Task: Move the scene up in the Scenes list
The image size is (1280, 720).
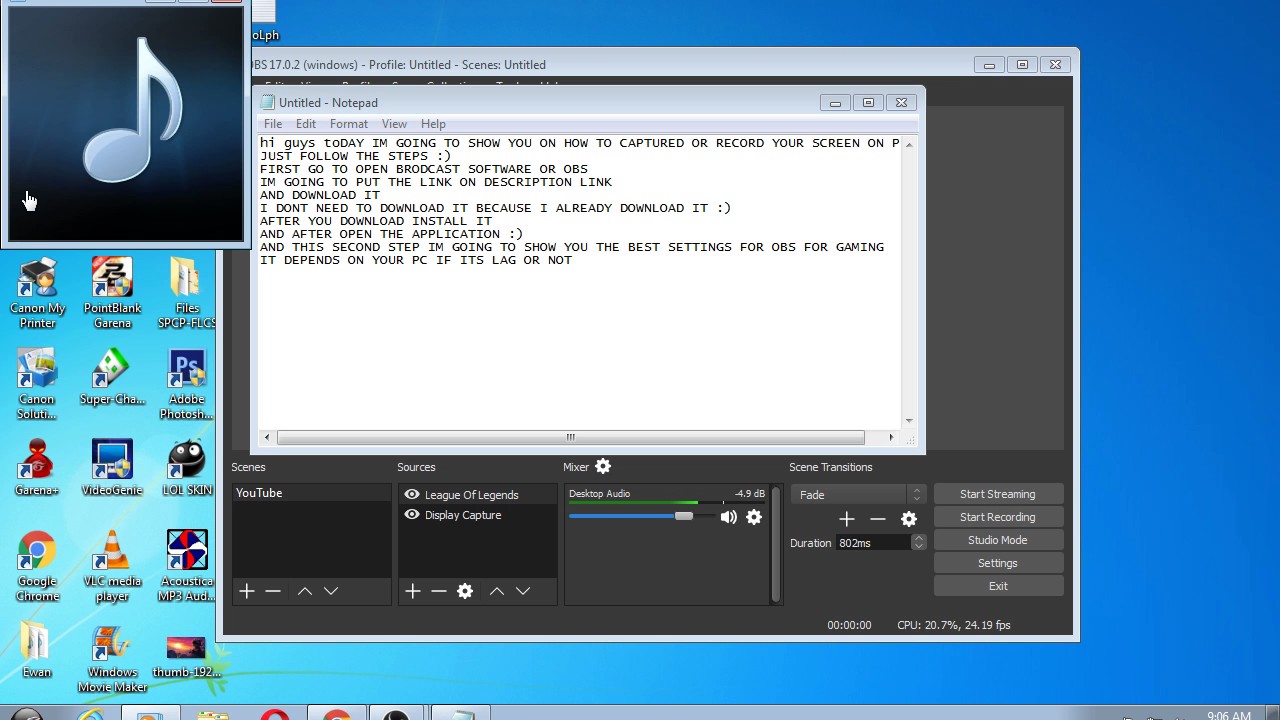Action: (305, 591)
